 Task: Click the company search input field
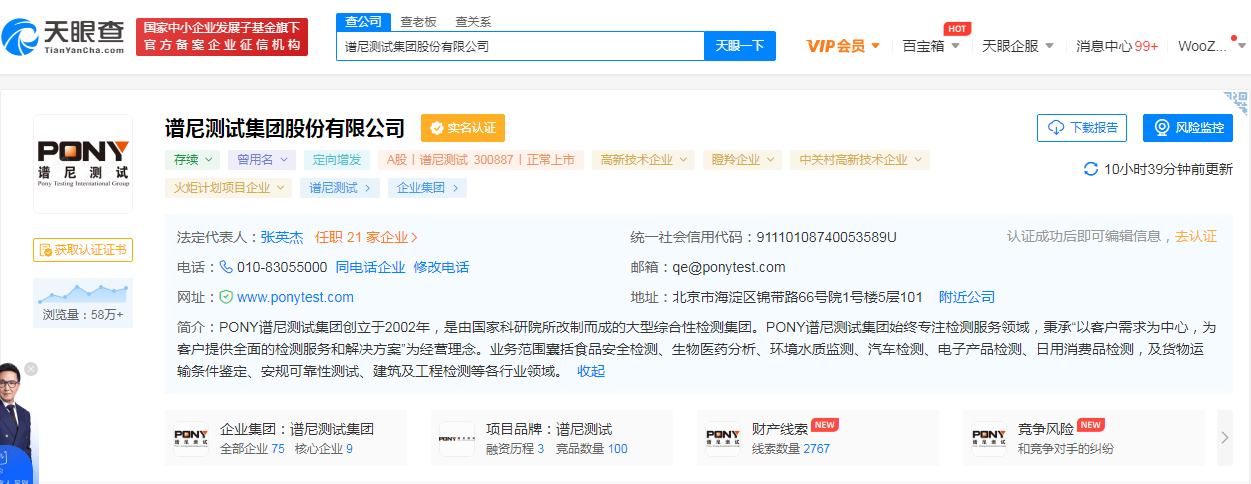520,46
